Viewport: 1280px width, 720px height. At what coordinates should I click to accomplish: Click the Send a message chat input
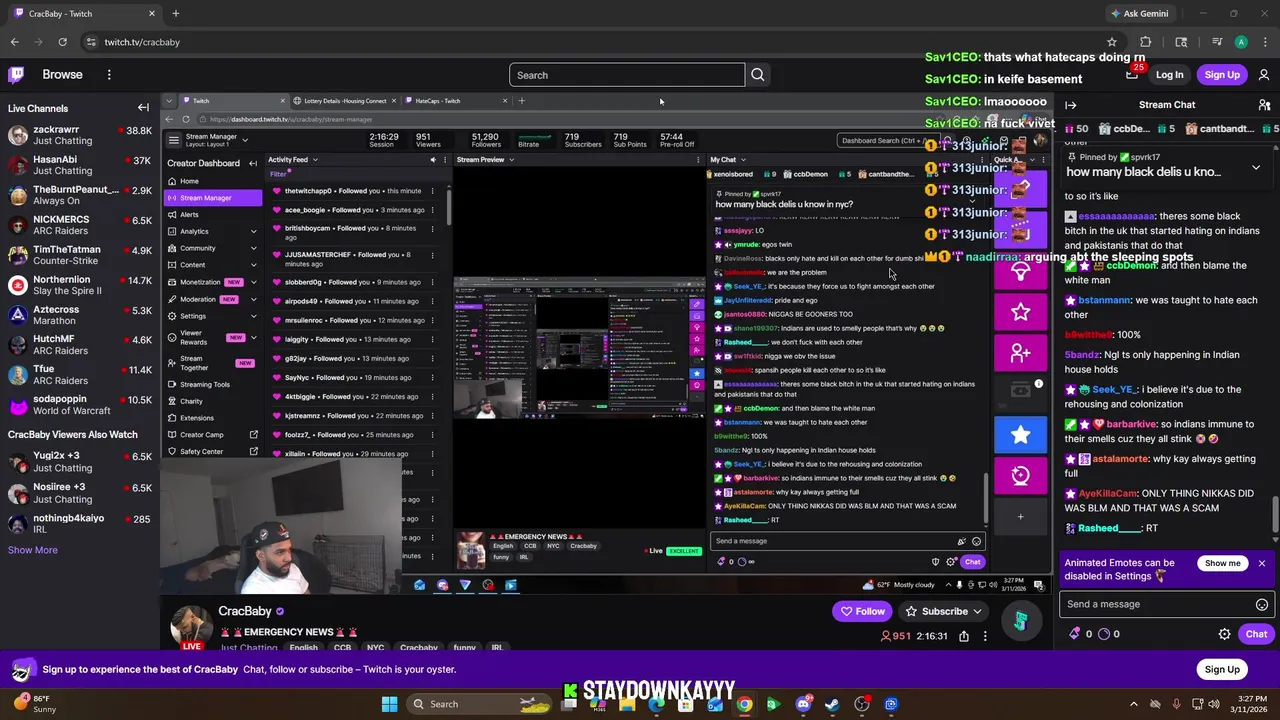tap(1165, 604)
